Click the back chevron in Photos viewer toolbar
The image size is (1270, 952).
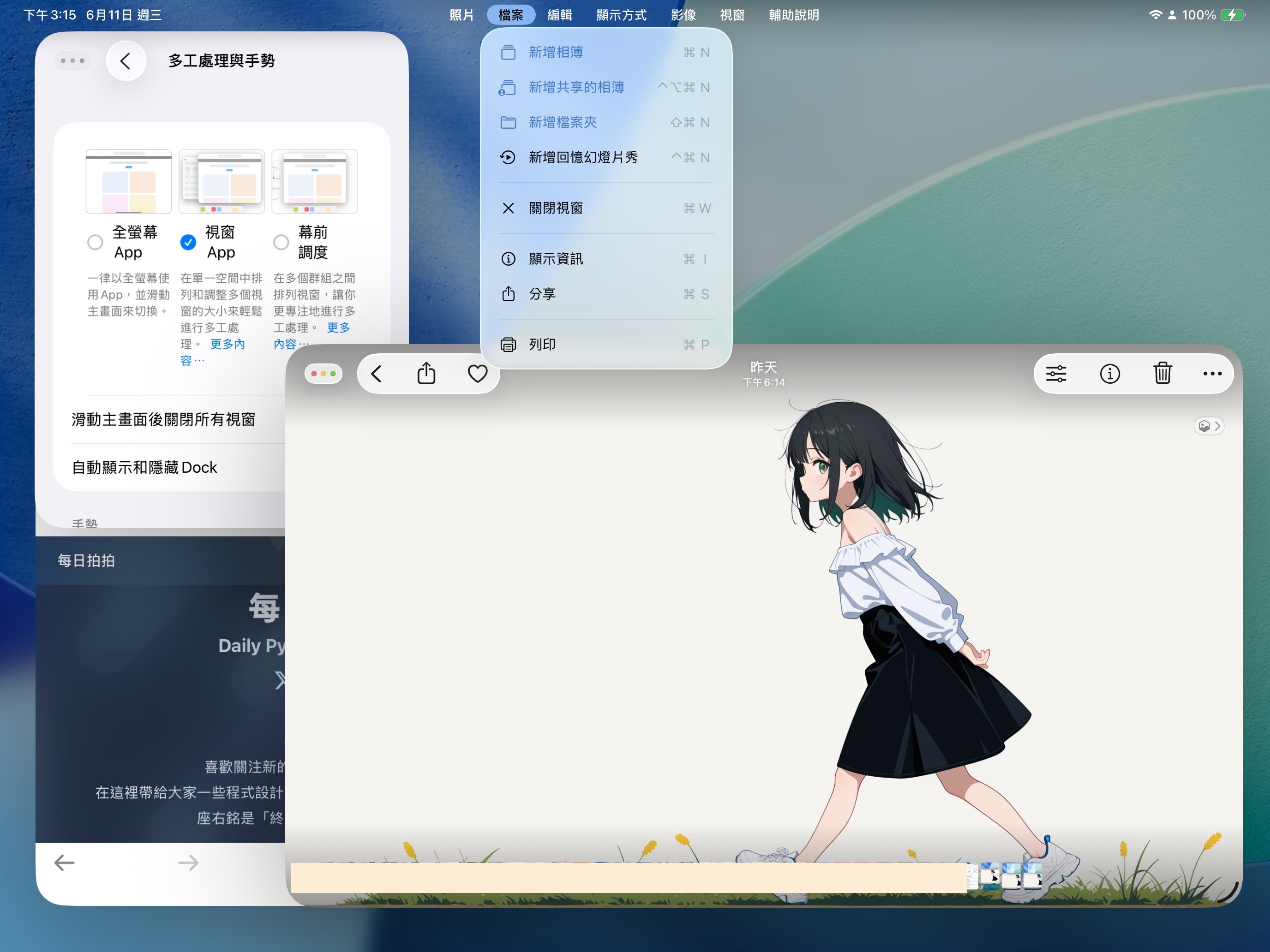click(x=377, y=374)
